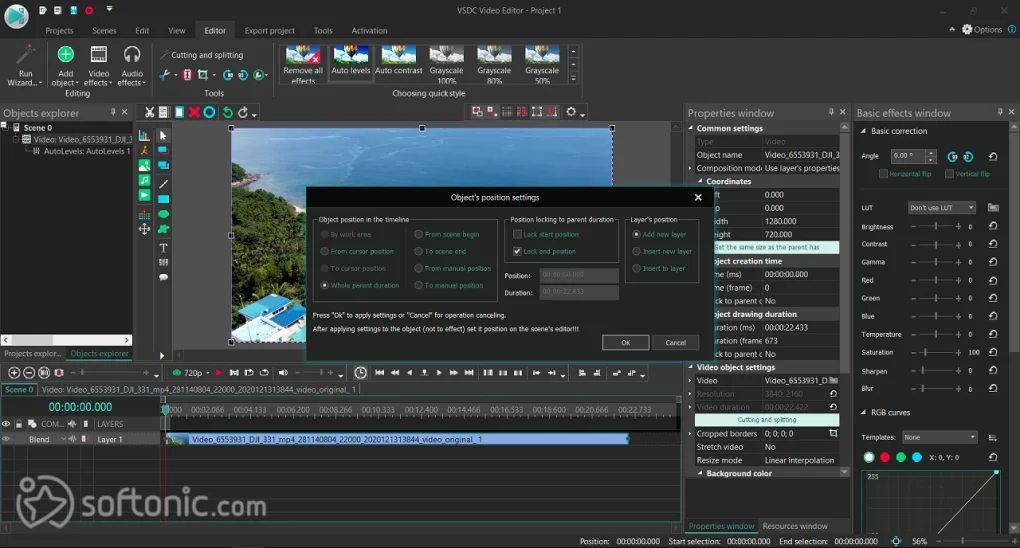Click the Redo arrow icon
The image size is (1020, 548).
click(243, 113)
